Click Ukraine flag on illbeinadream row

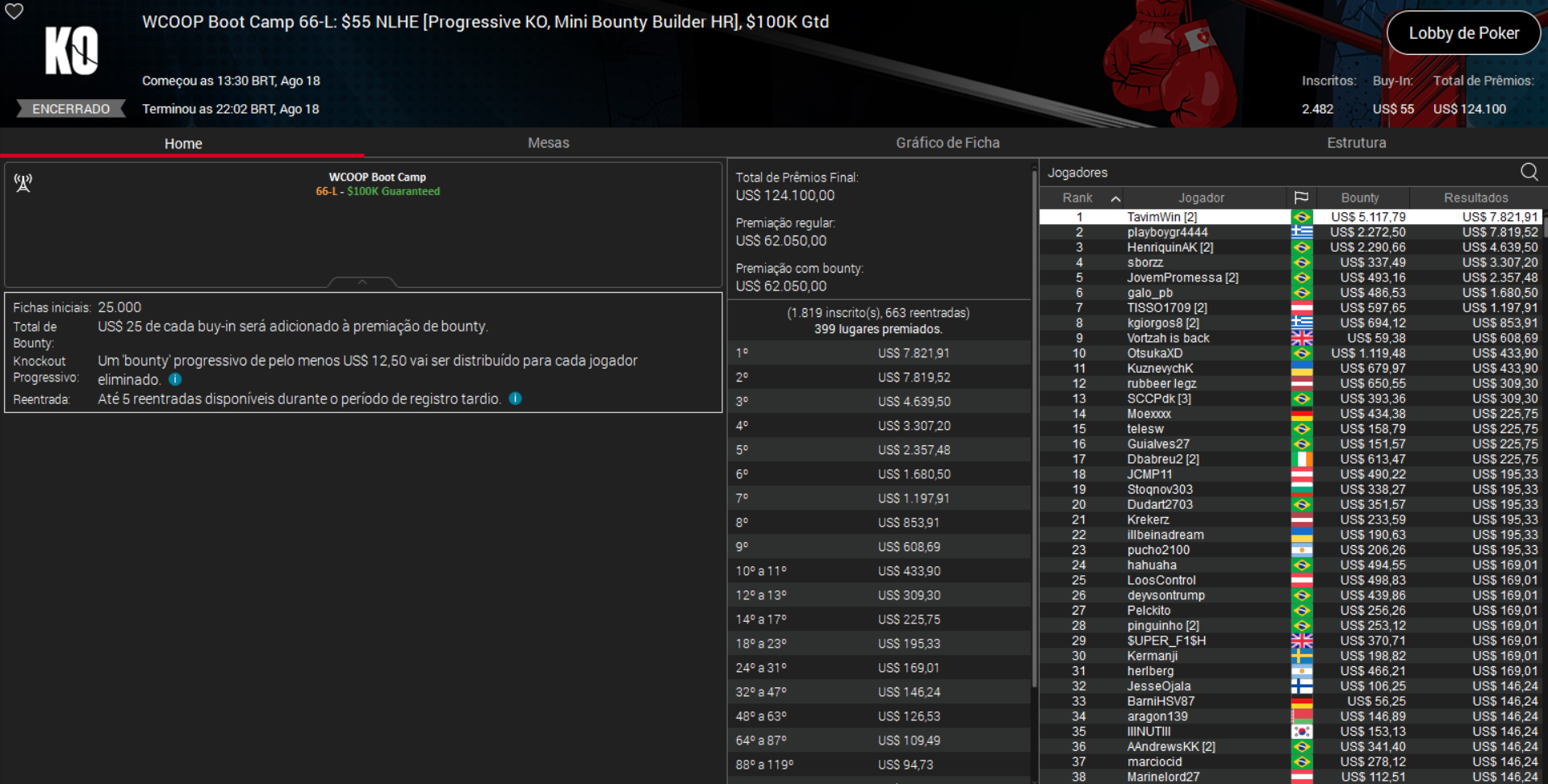[x=1302, y=535]
